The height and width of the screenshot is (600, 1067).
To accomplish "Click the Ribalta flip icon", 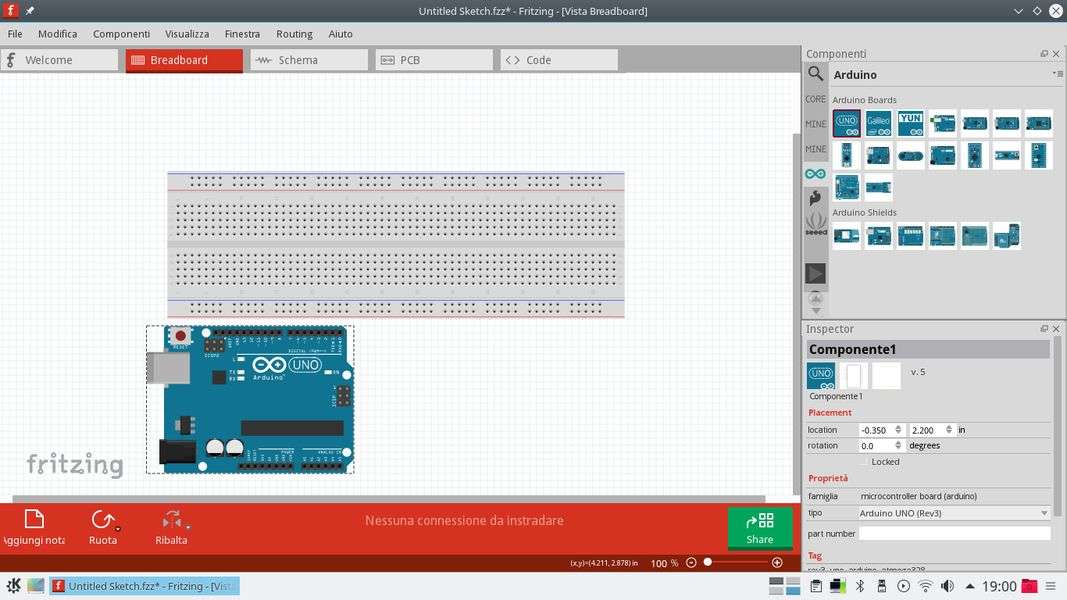I will (x=171, y=520).
